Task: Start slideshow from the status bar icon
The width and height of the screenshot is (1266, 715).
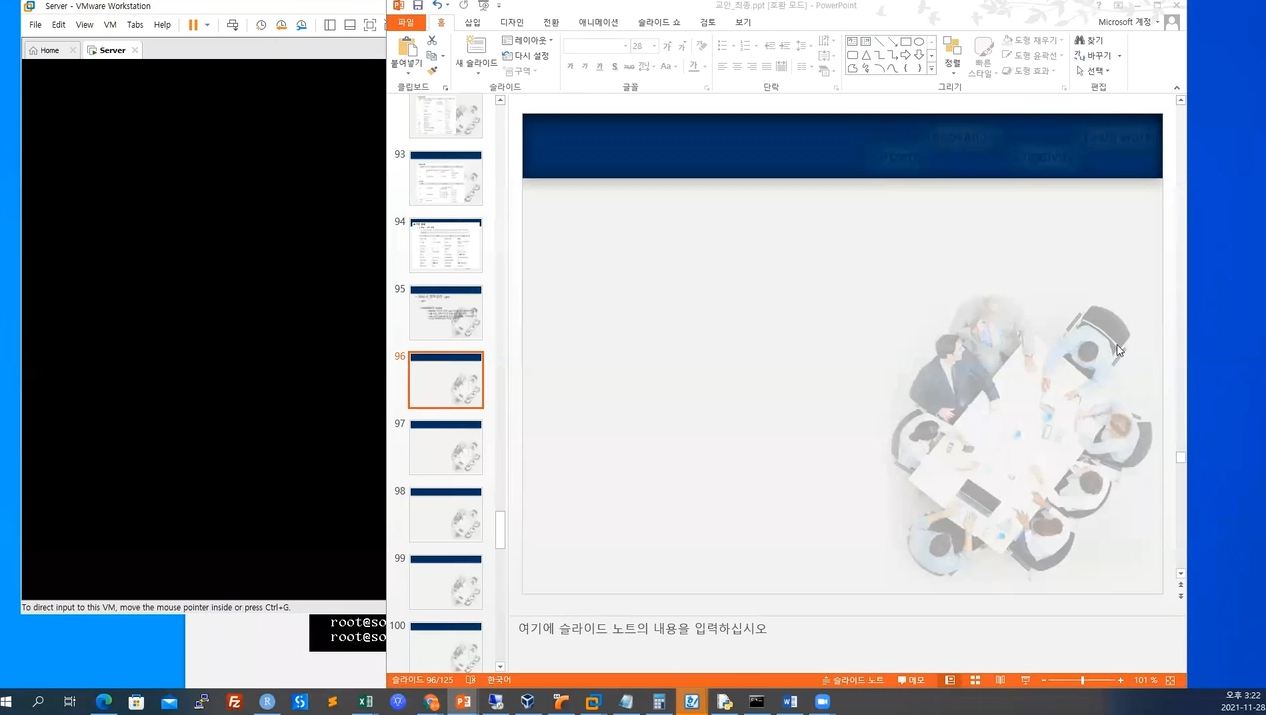Action: pos(1025,680)
